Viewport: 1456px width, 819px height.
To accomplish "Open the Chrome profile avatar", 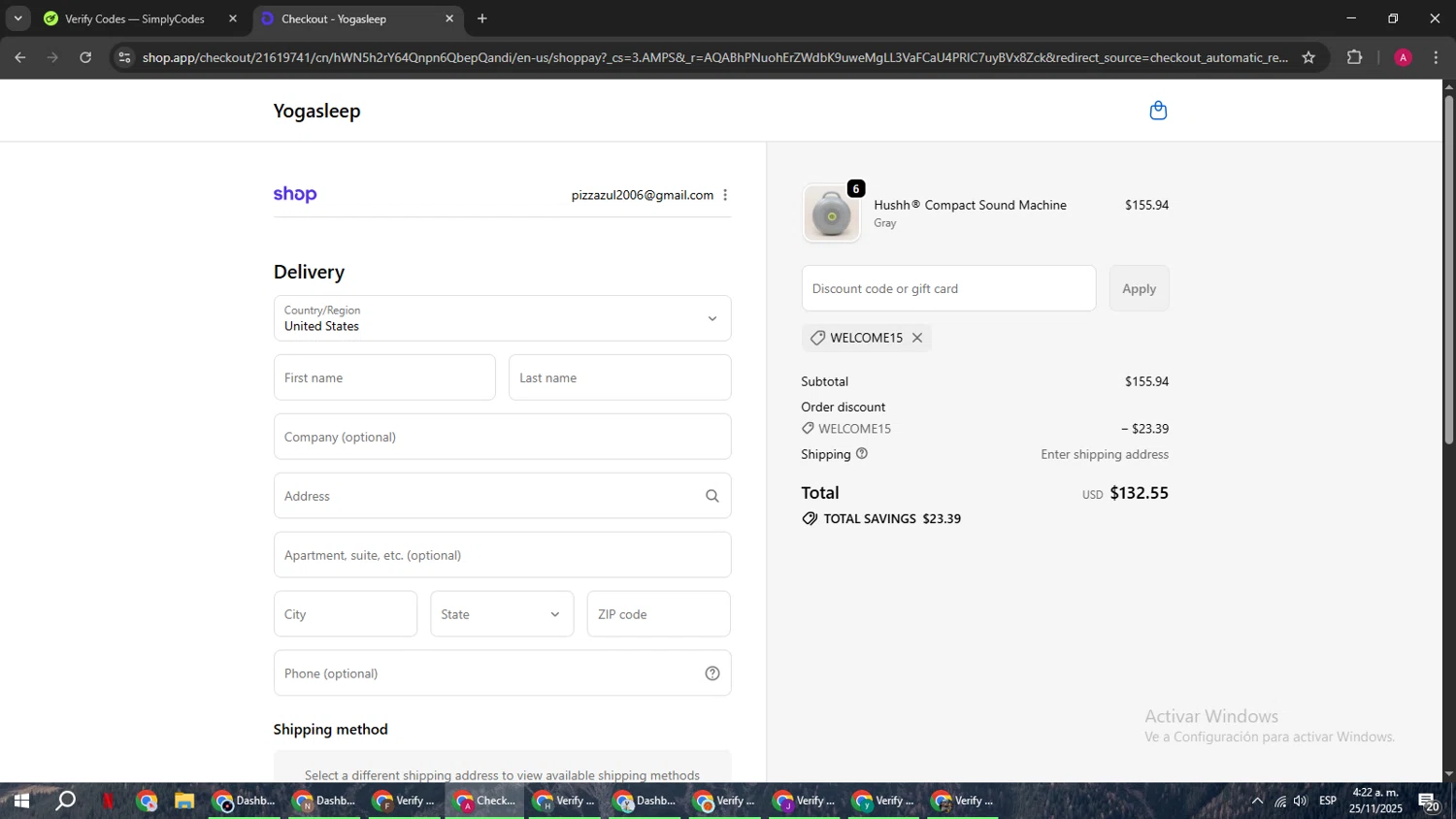I will [x=1403, y=57].
